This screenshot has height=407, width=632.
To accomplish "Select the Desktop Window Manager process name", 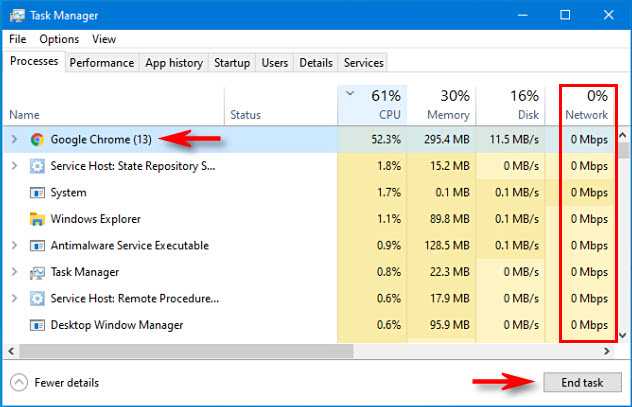I will click(x=117, y=325).
